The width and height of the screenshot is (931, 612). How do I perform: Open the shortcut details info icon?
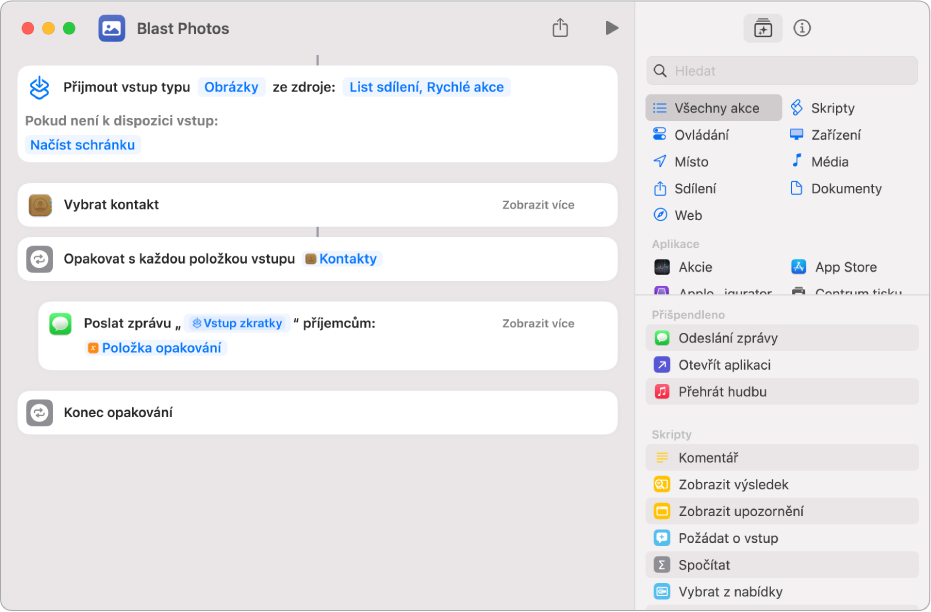tap(801, 28)
